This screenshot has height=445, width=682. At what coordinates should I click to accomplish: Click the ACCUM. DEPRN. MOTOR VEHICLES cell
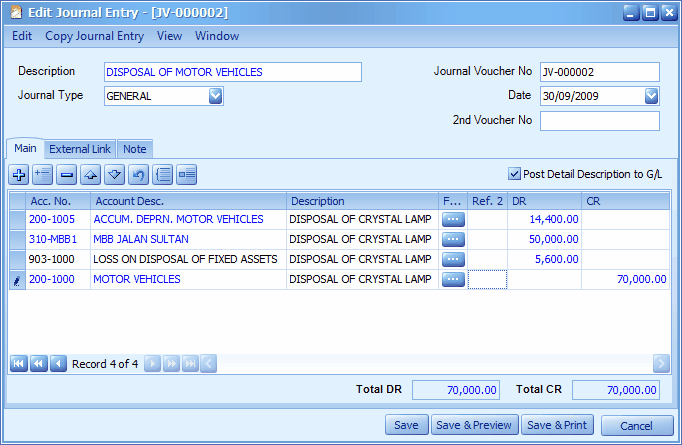(x=188, y=219)
